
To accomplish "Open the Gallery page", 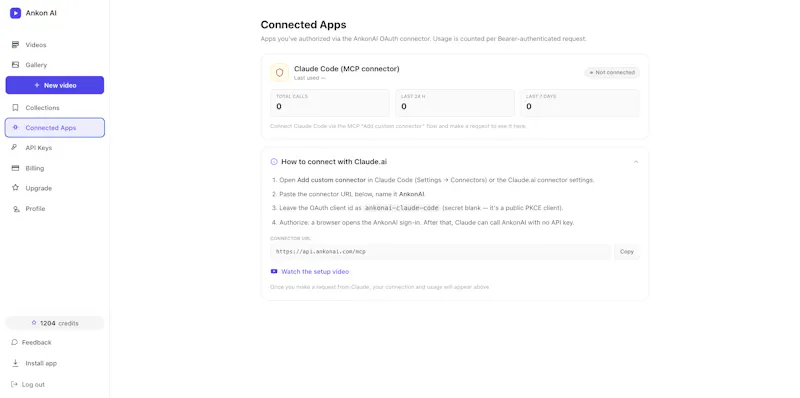I will 55,65.
